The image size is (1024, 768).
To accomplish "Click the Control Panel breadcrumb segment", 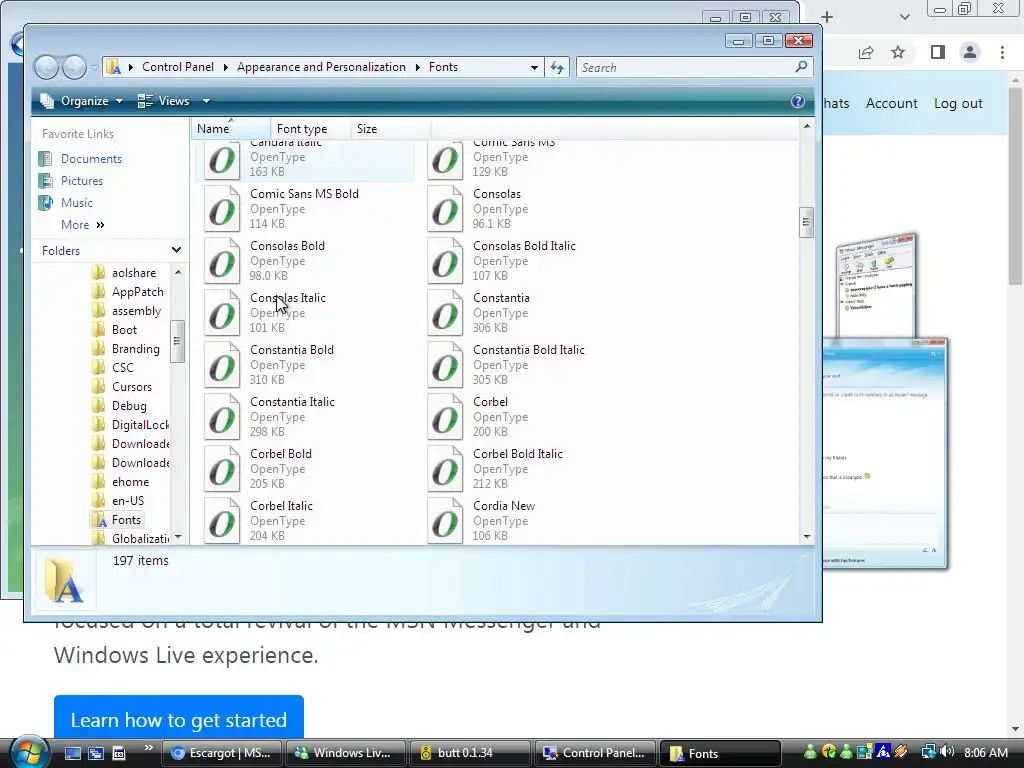I will (178, 67).
